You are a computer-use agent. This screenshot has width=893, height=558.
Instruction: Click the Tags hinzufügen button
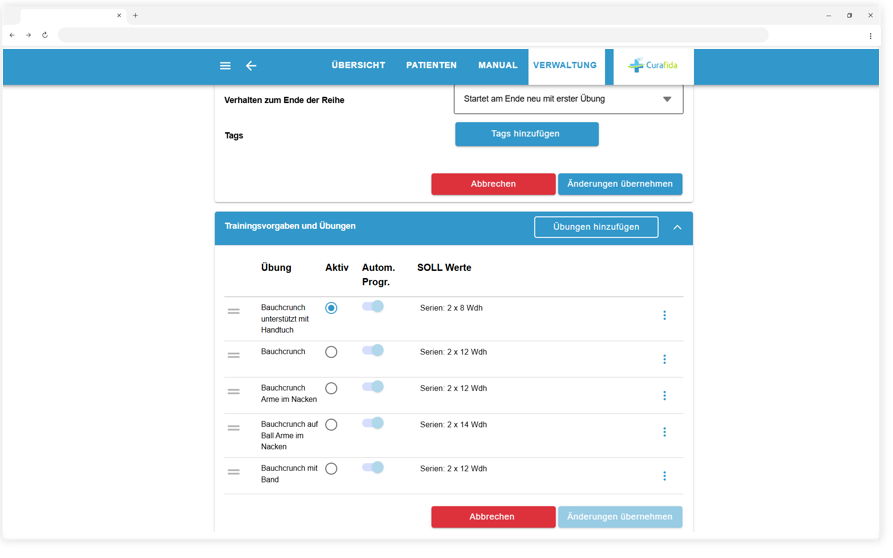526,134
